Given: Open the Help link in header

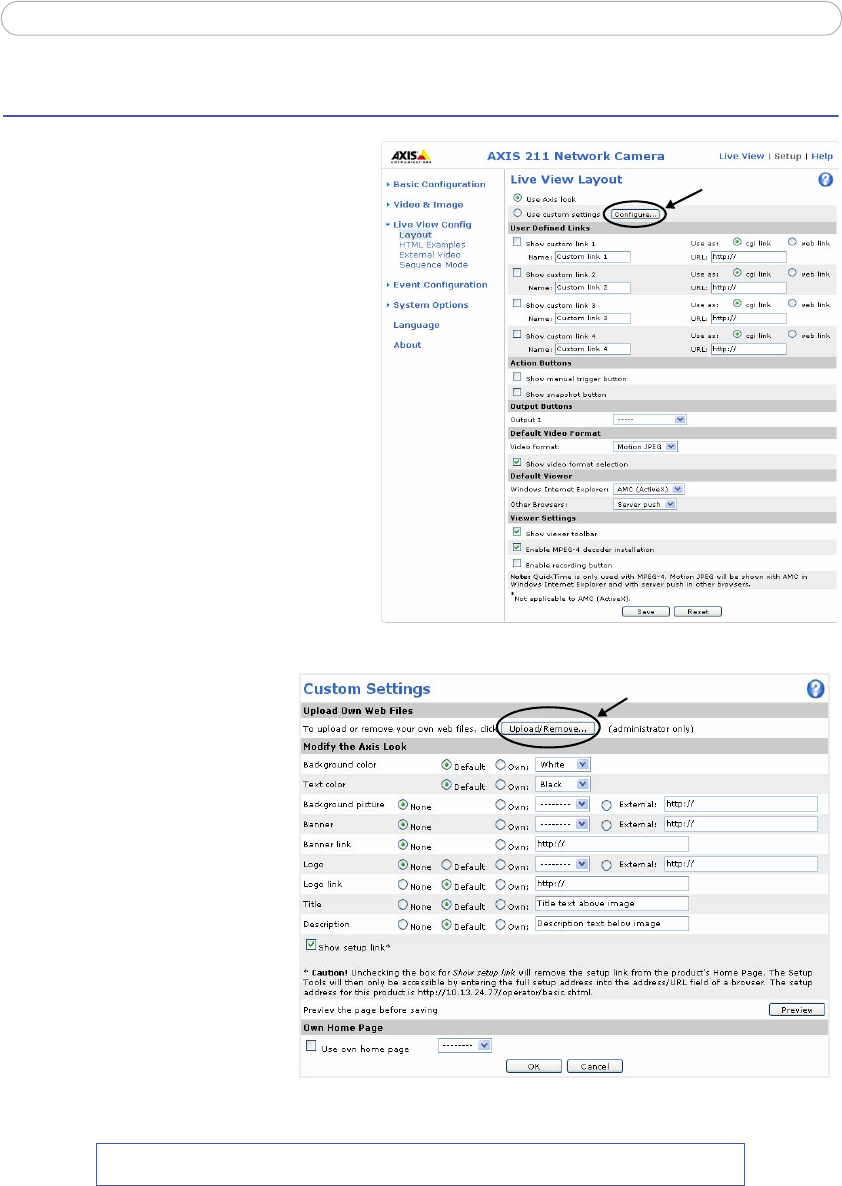Looking at the screenshot, I should tap(822, 156).
